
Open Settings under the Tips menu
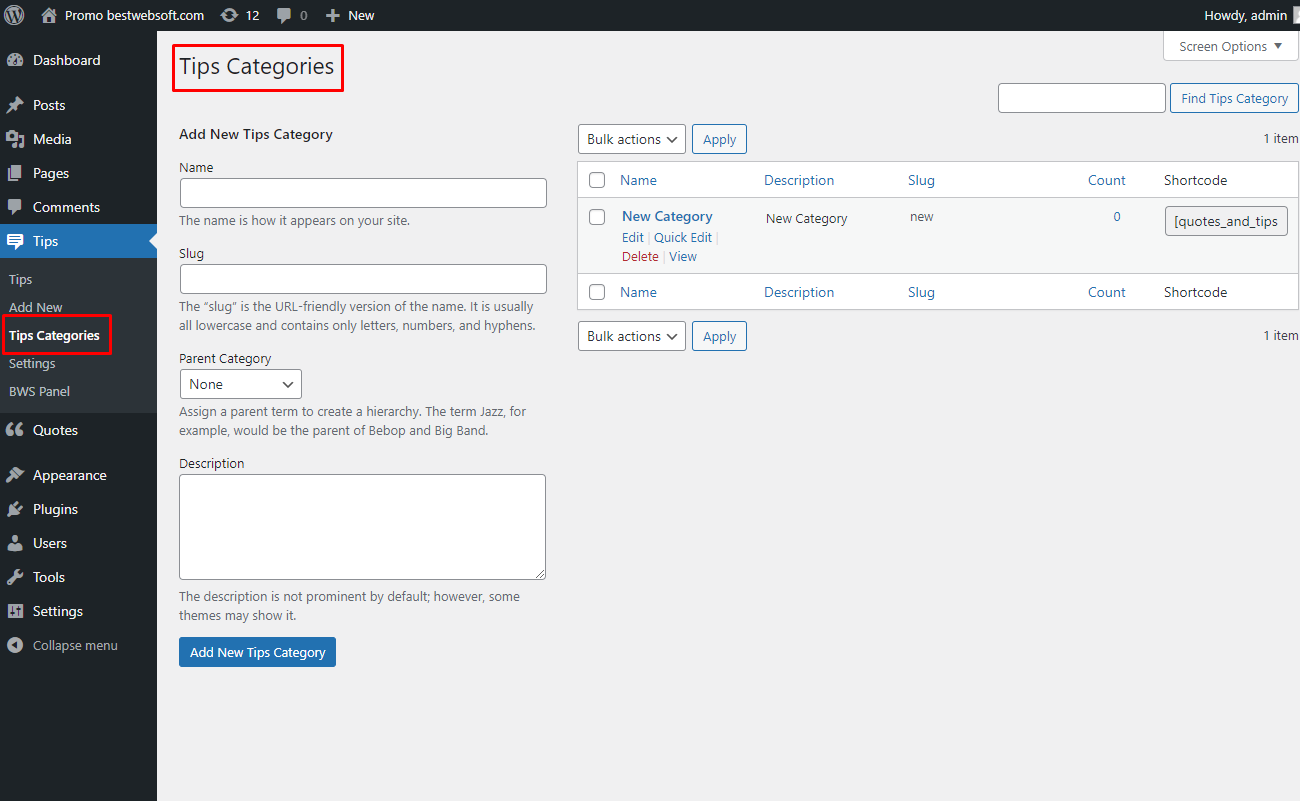click(32, 363)
